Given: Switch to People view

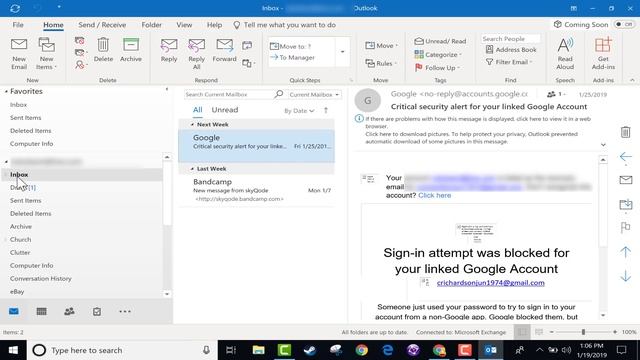Looking at the screenshot, I should 69,311.
